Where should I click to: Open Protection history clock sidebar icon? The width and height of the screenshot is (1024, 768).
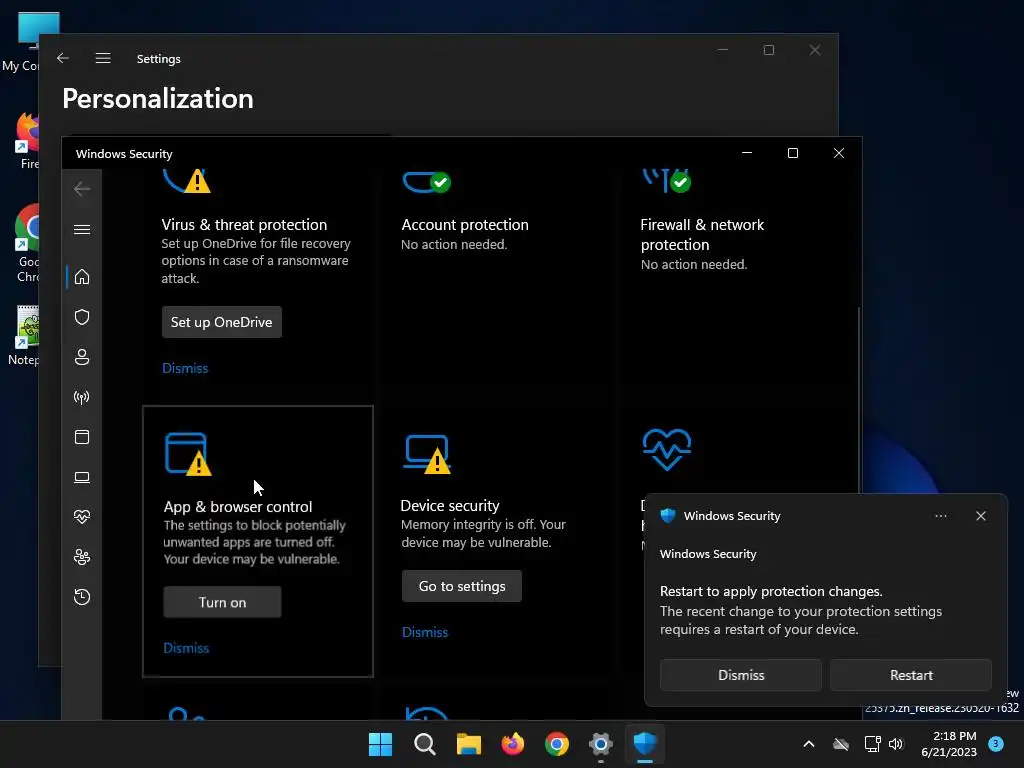(x=82, y=597)
